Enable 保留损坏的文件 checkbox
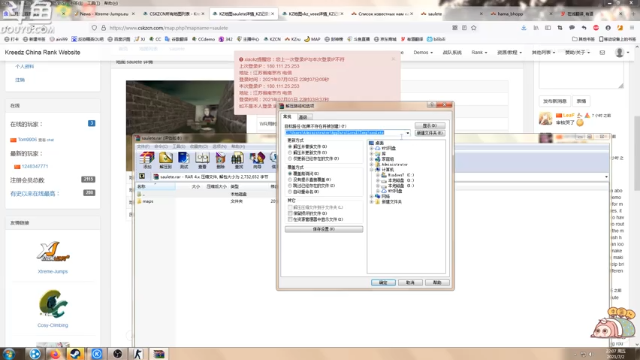The image size is (640, 360). [290, 213]
